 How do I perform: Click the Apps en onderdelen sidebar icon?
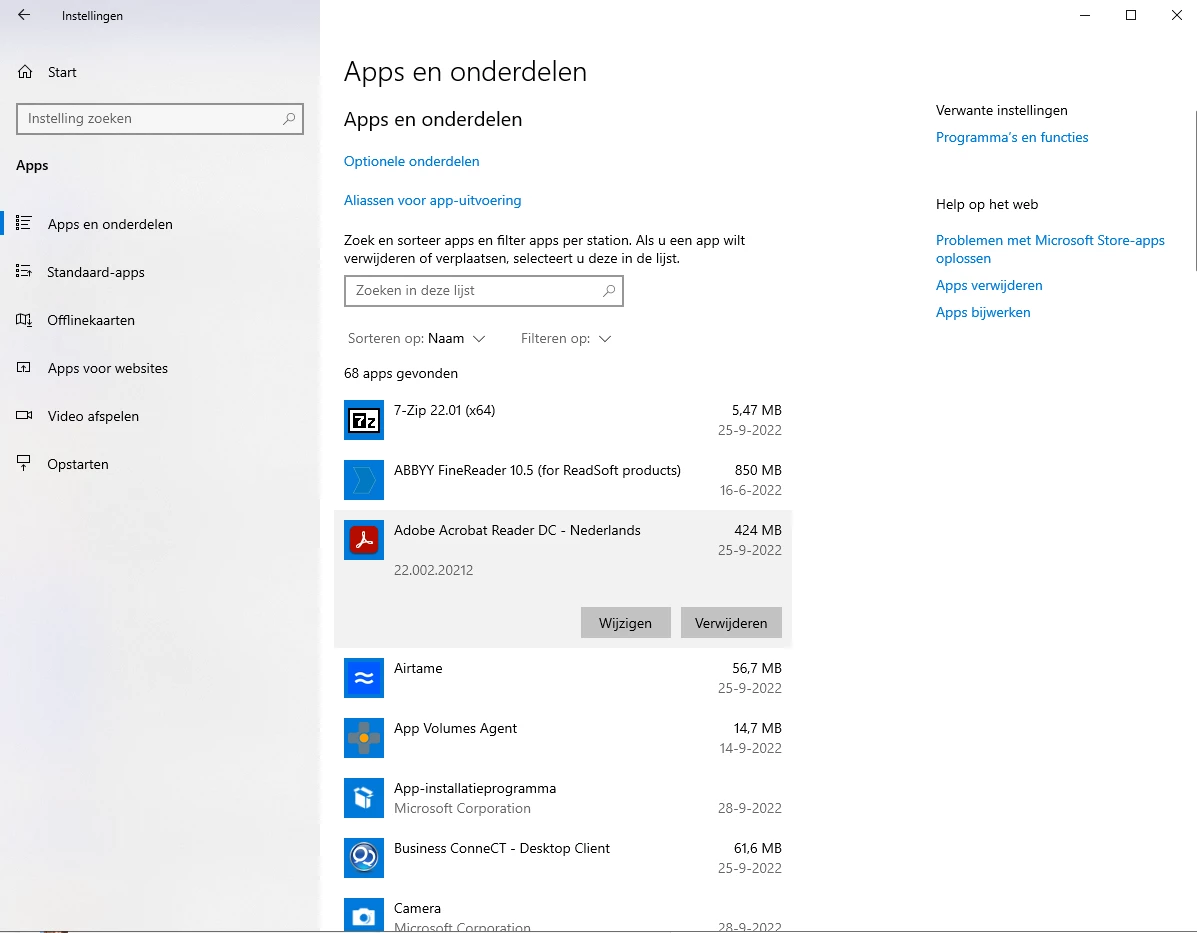click(x=24, y=223)
